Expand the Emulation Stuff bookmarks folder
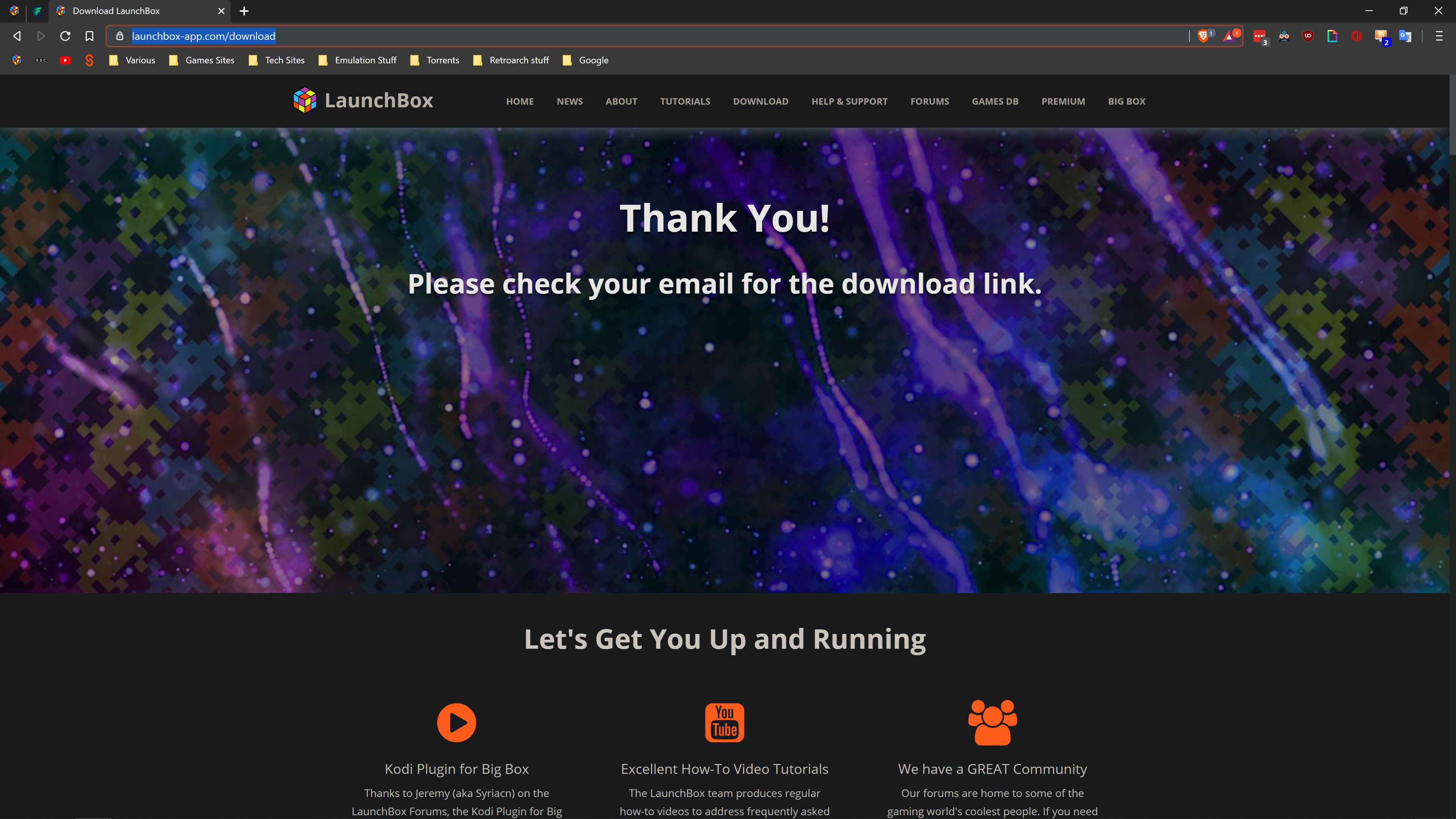The height and width of the screenshot is (819, 1456). pos(357,60)
